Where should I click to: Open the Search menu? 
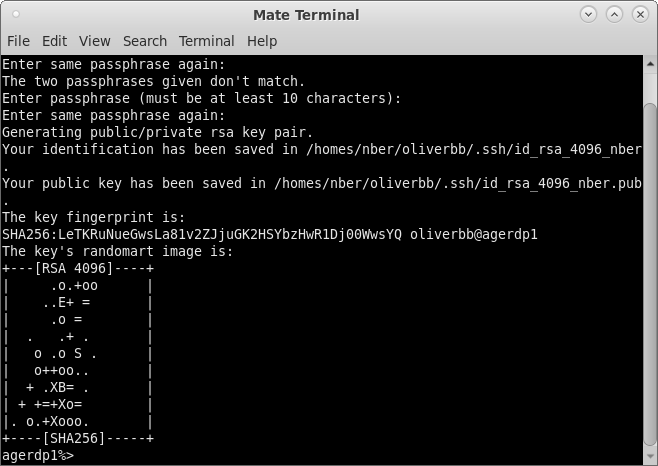tap(144, 41)
